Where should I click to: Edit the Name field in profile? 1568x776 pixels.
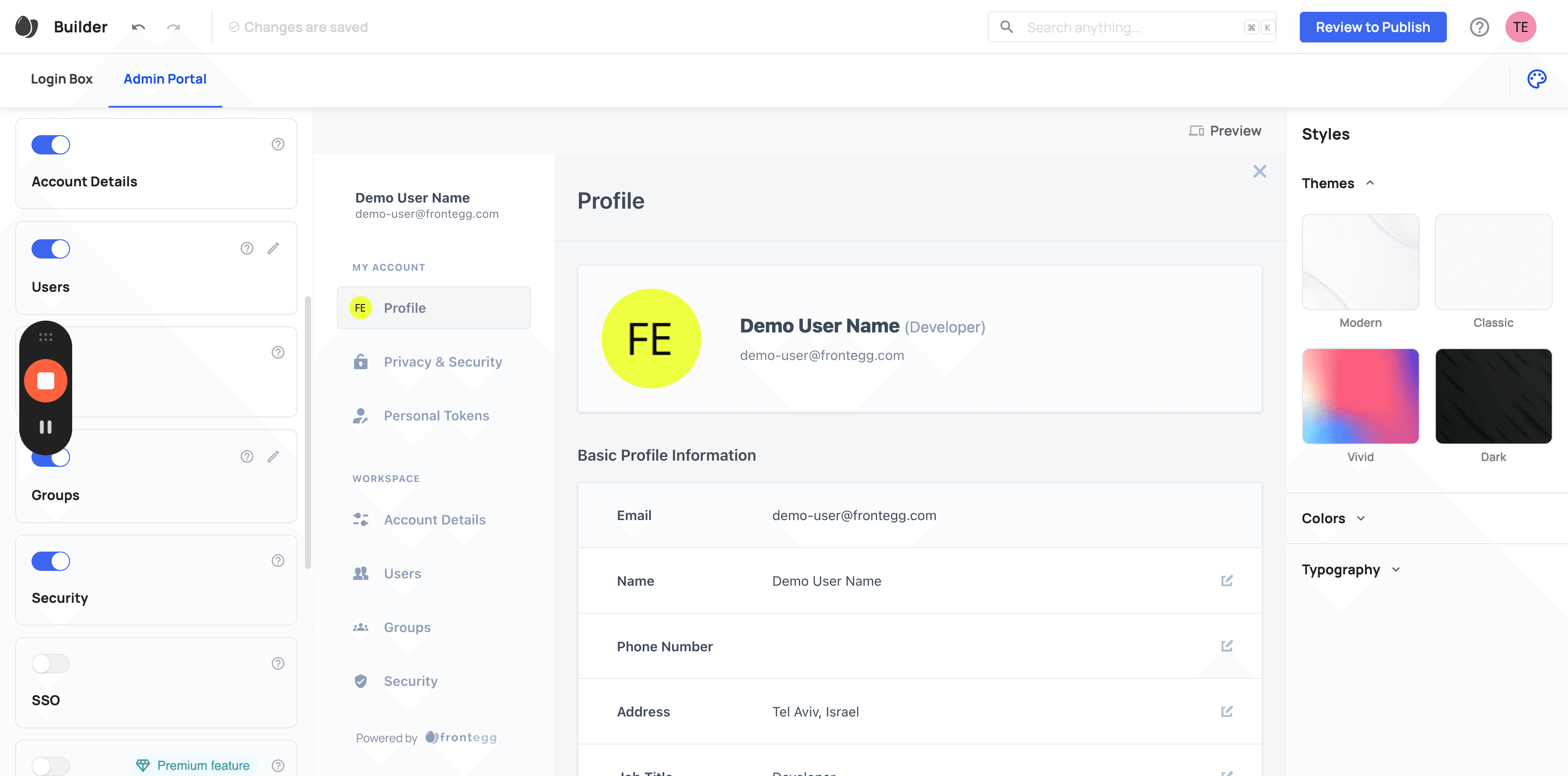pyautogui.click(x=1226, y=580)
